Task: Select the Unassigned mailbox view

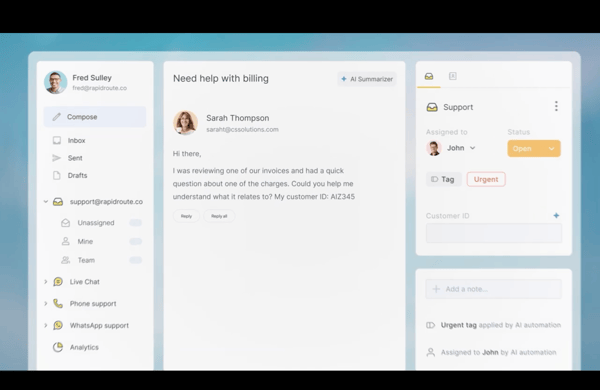Action: coord(96,223)
